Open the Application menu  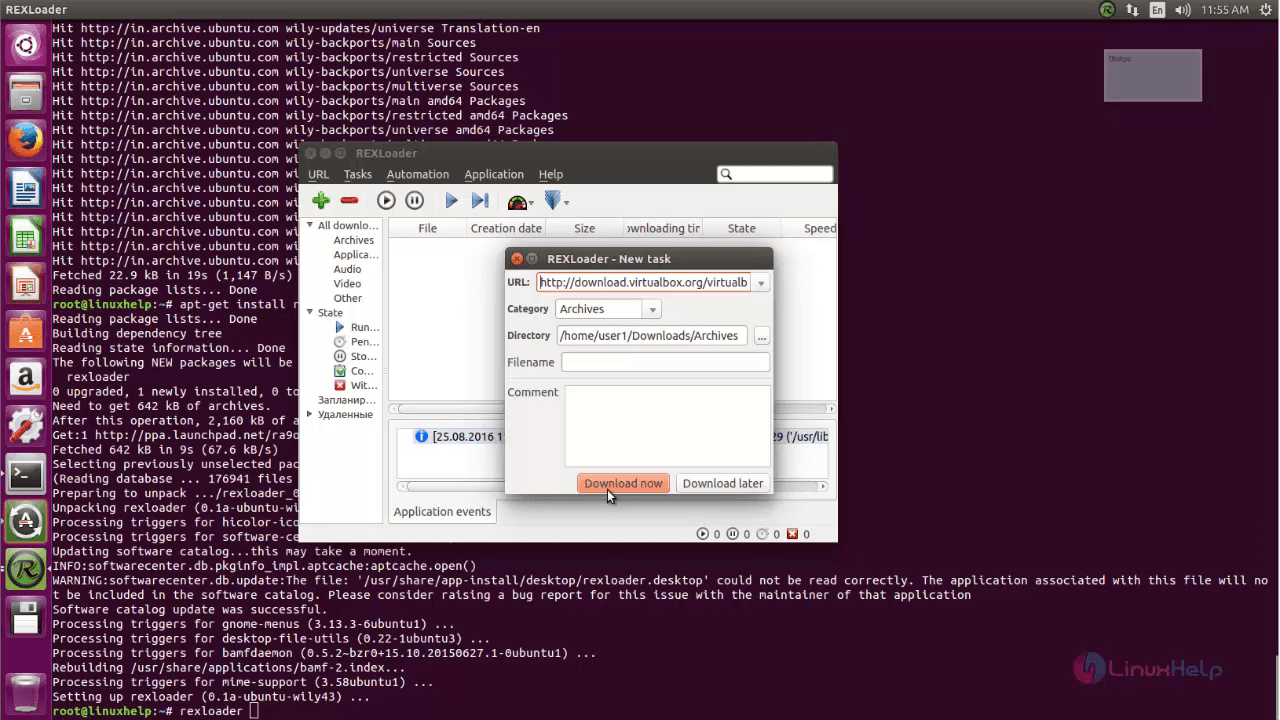tap(494, 174)
